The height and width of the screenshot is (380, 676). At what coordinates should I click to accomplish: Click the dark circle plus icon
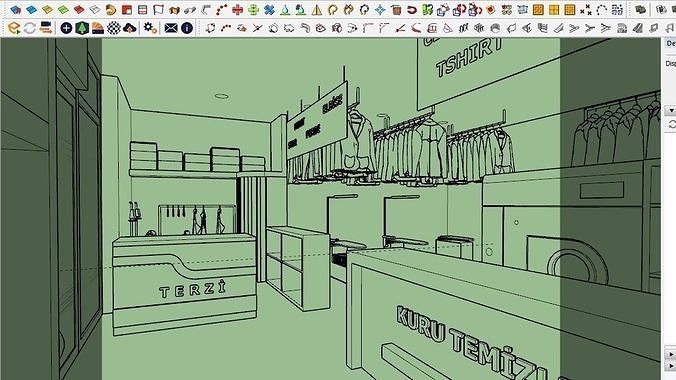tap(66, 28)
